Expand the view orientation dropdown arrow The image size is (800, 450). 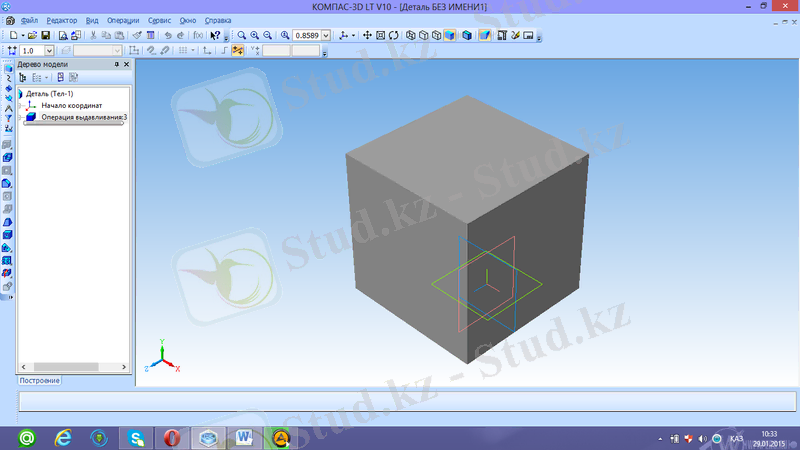click(355, 35)
